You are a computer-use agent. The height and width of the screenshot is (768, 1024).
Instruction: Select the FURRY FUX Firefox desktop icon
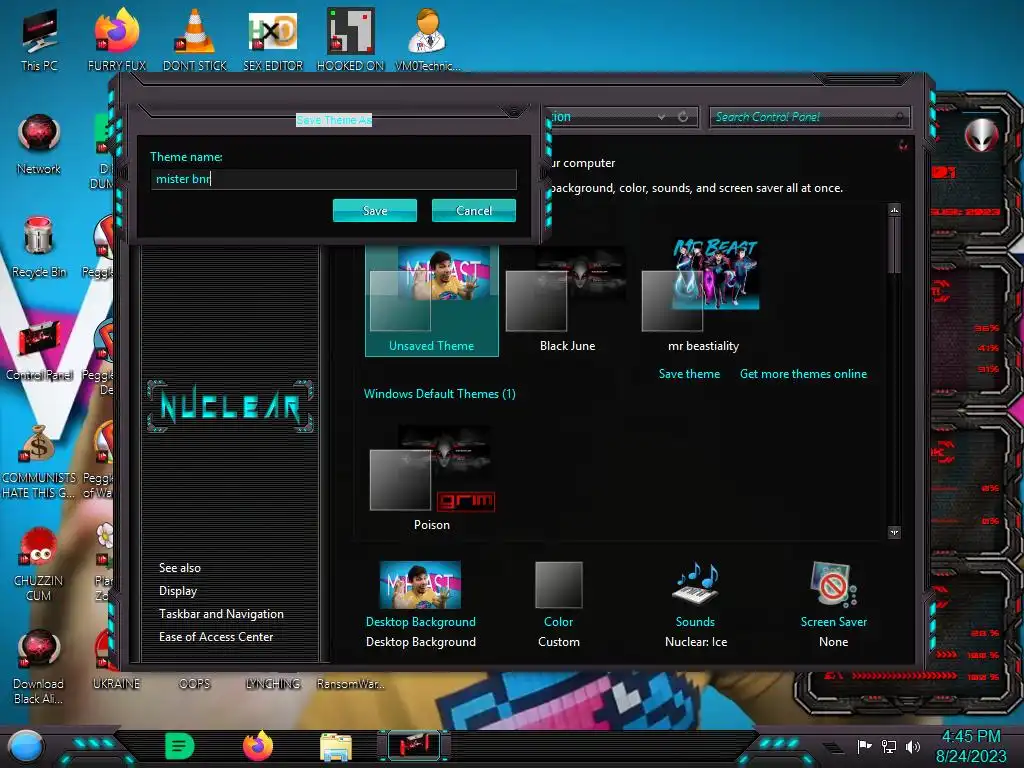point(117,40)
